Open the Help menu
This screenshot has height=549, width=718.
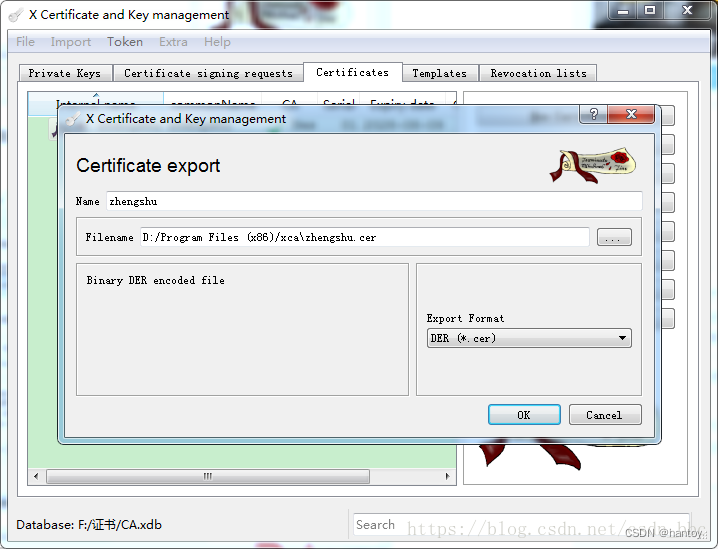click(x=217, y=42)
